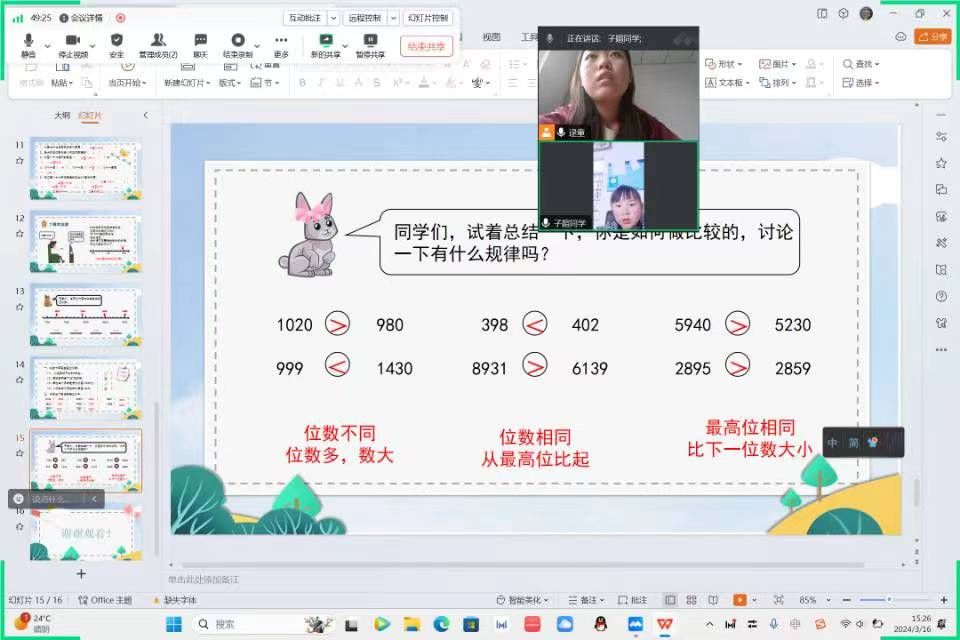
Task: Toggle the meeting recording indicator
Action: pyautogui.click(x=121, y=18)
